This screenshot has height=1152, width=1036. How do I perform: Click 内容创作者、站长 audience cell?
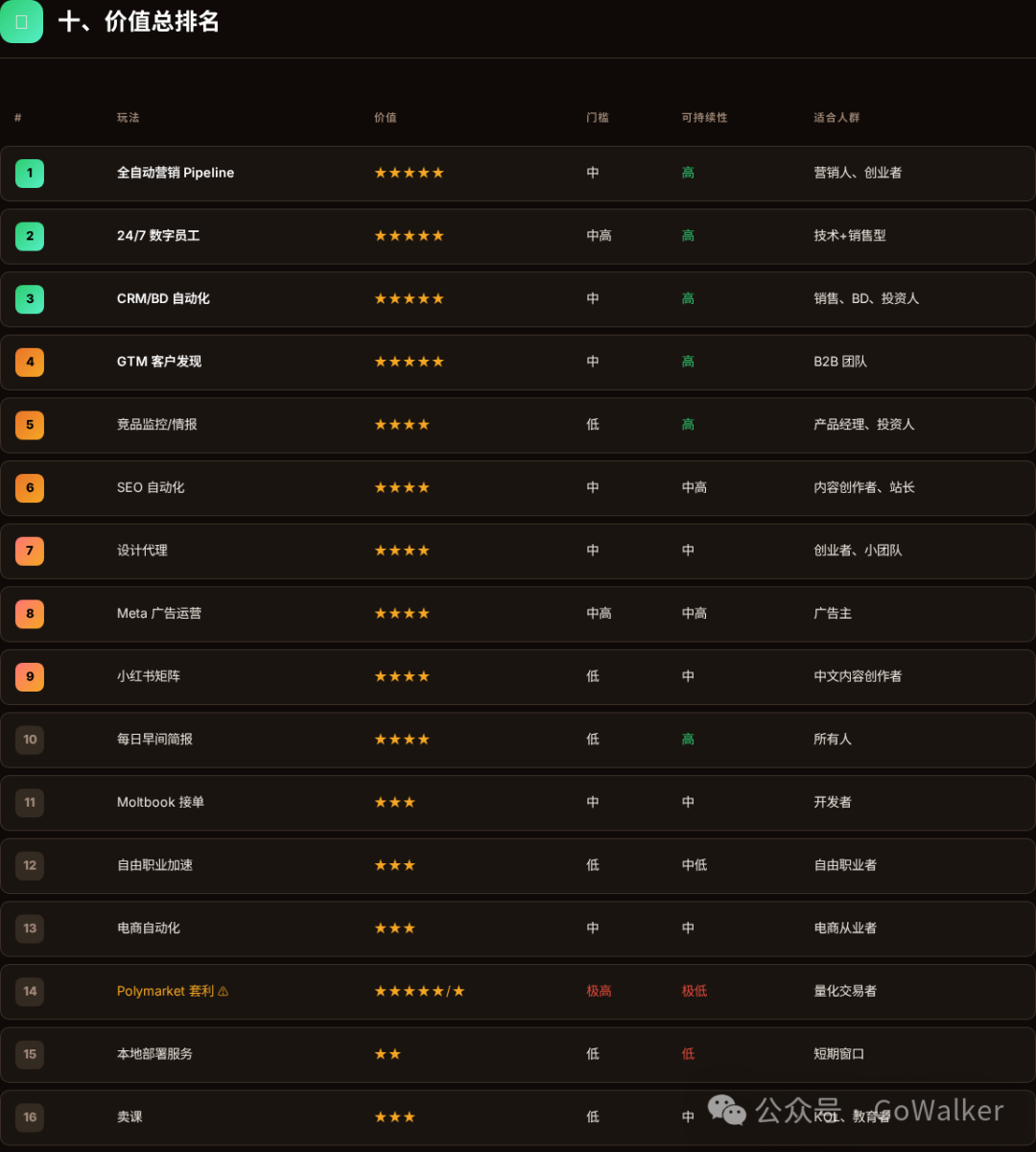click(x=864, y=487)
